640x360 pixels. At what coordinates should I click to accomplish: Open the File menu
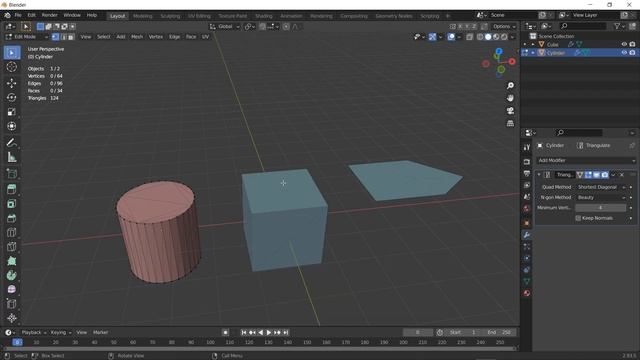[x=18, y=15]
